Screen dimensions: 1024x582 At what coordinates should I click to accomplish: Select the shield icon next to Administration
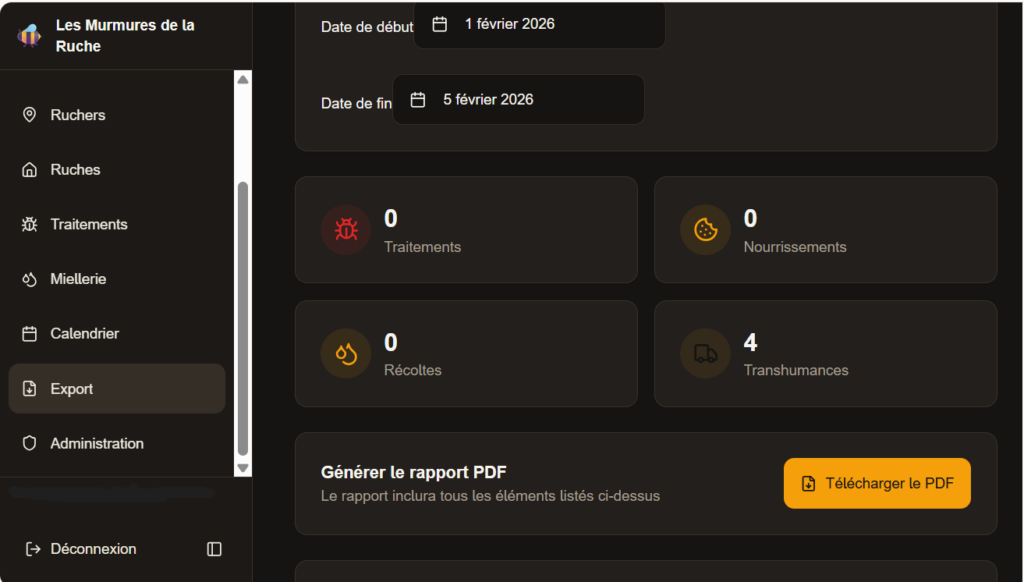[30, 443]
